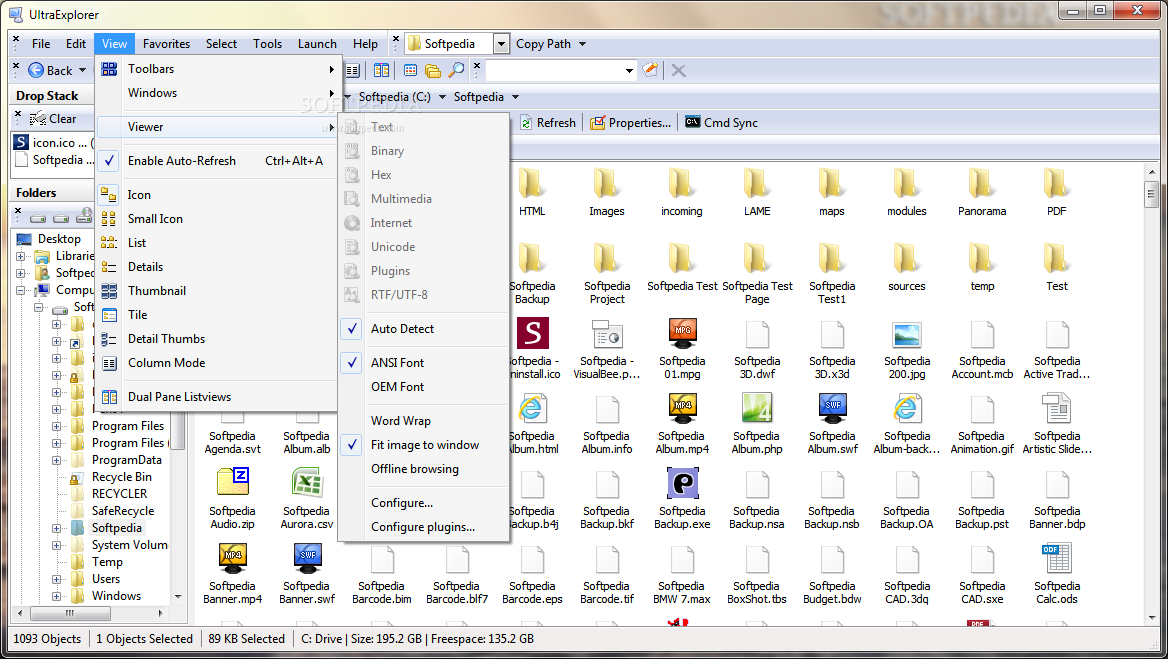This screenshot has width=1168, height=659.
Task: Select OEM Font option
Action: [424, 386]
